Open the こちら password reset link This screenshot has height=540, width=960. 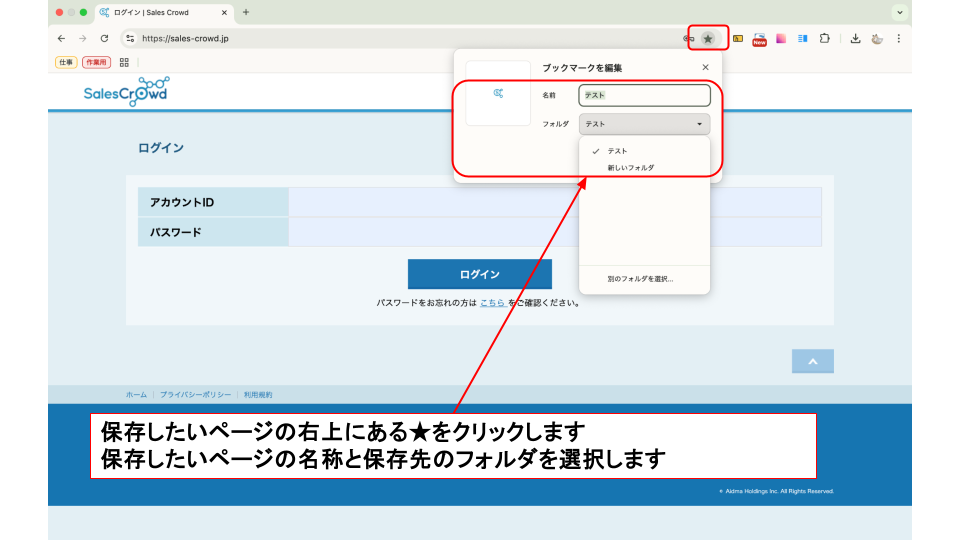[492, 302]
